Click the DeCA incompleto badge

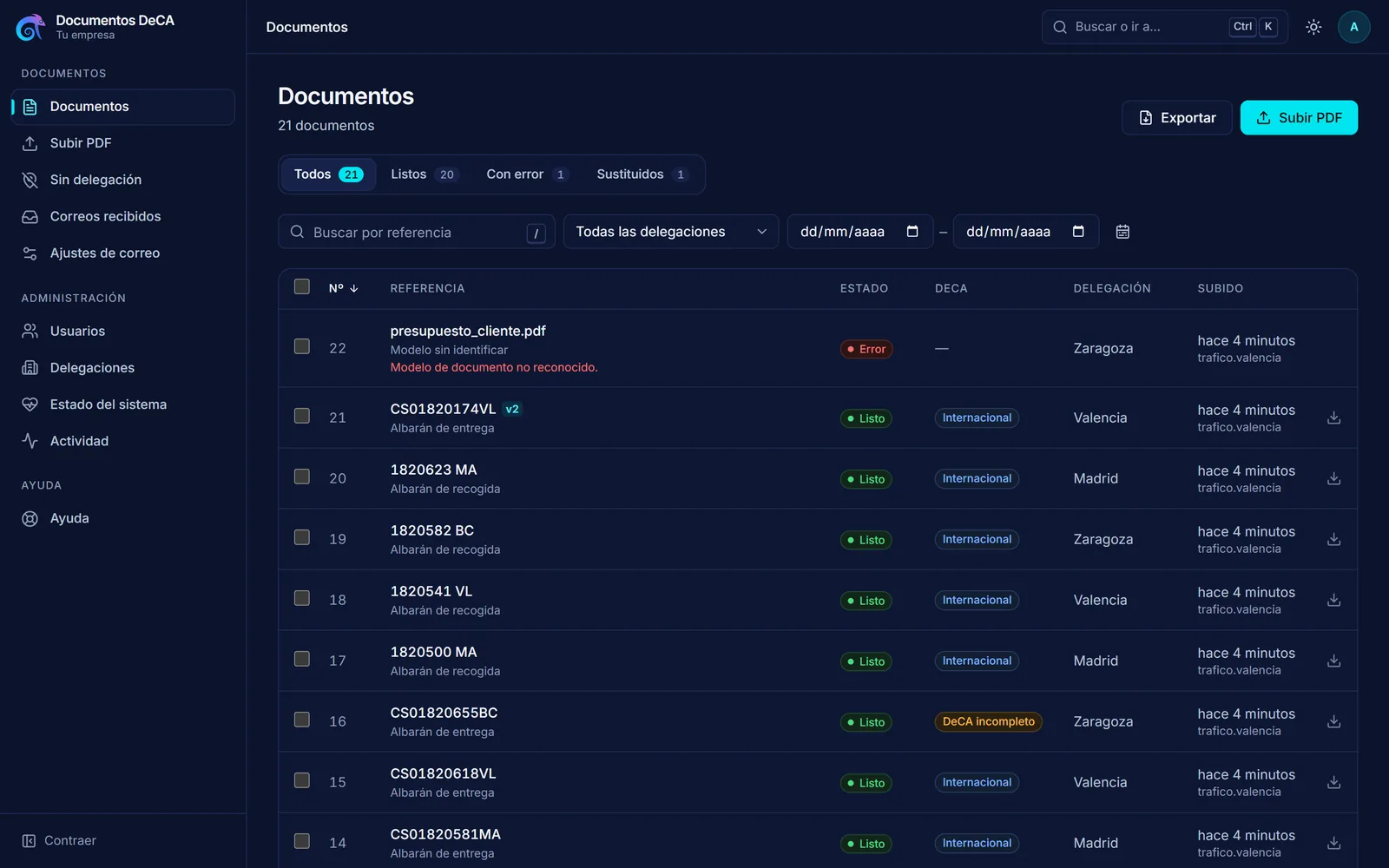pos(989,721)
